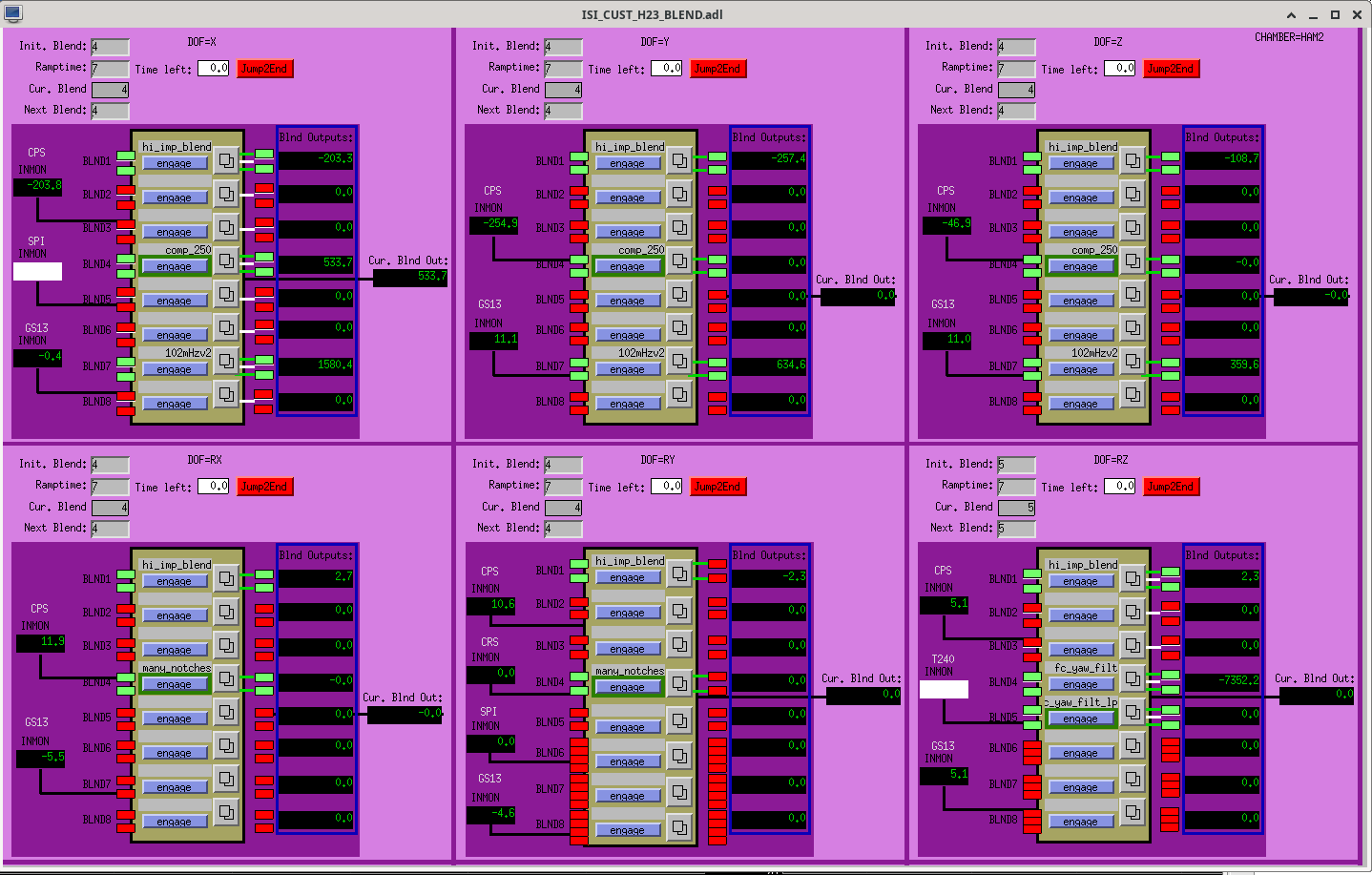The height and width of the screenshot is (875, 1372).
Task: Select the Next Blend field in DOF=RZ
Action: (1016, 529)
